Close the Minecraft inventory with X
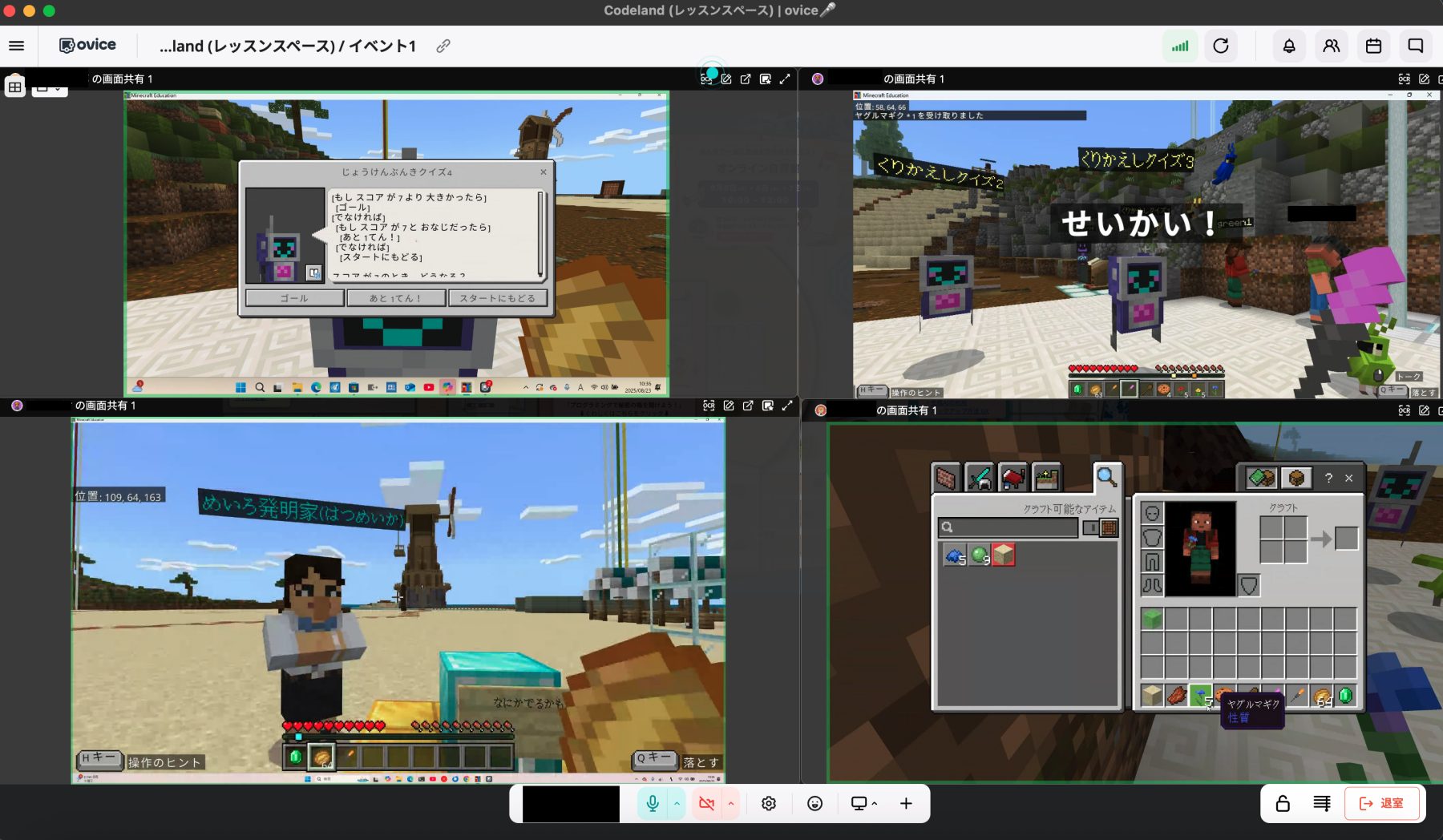The width and height of the screenshot is (1443, 840). [1349, 478]
